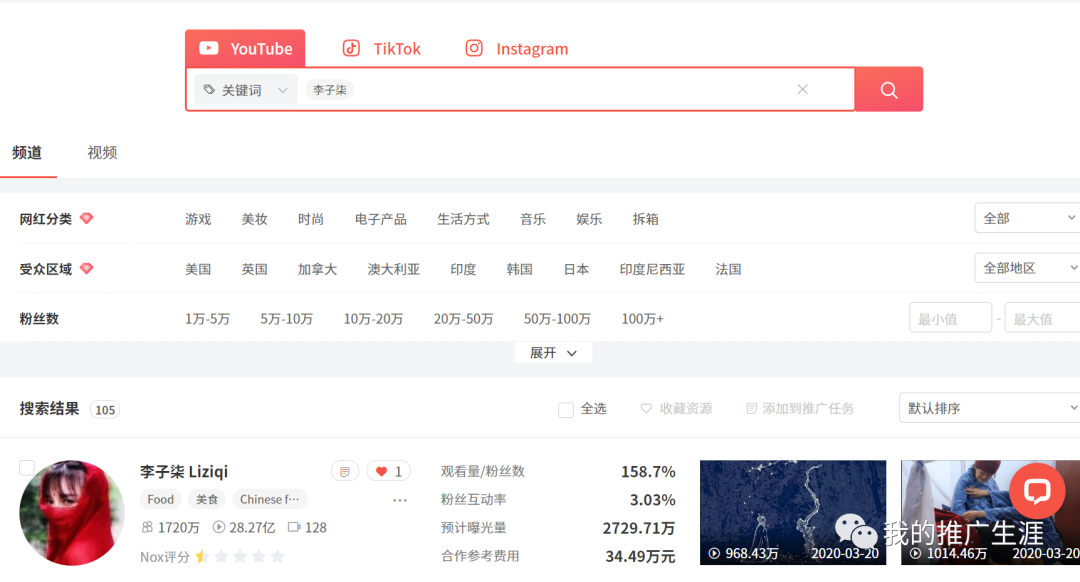Switch to the Instagram platform tab
1080x582 pixels.
pos(517,48)
